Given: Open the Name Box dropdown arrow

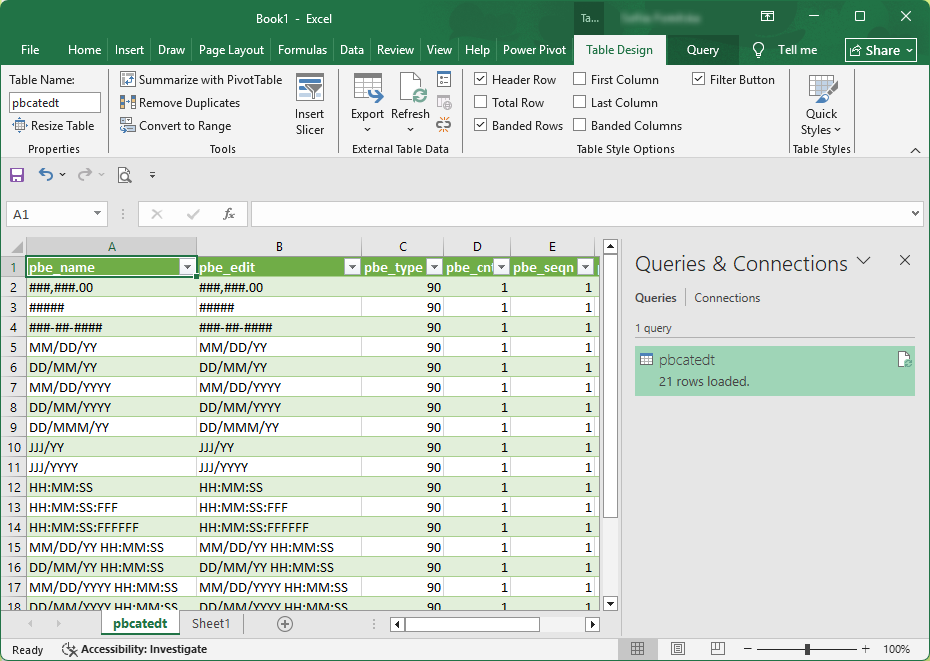Looking at the screenshot, I should tap(97, 214).
